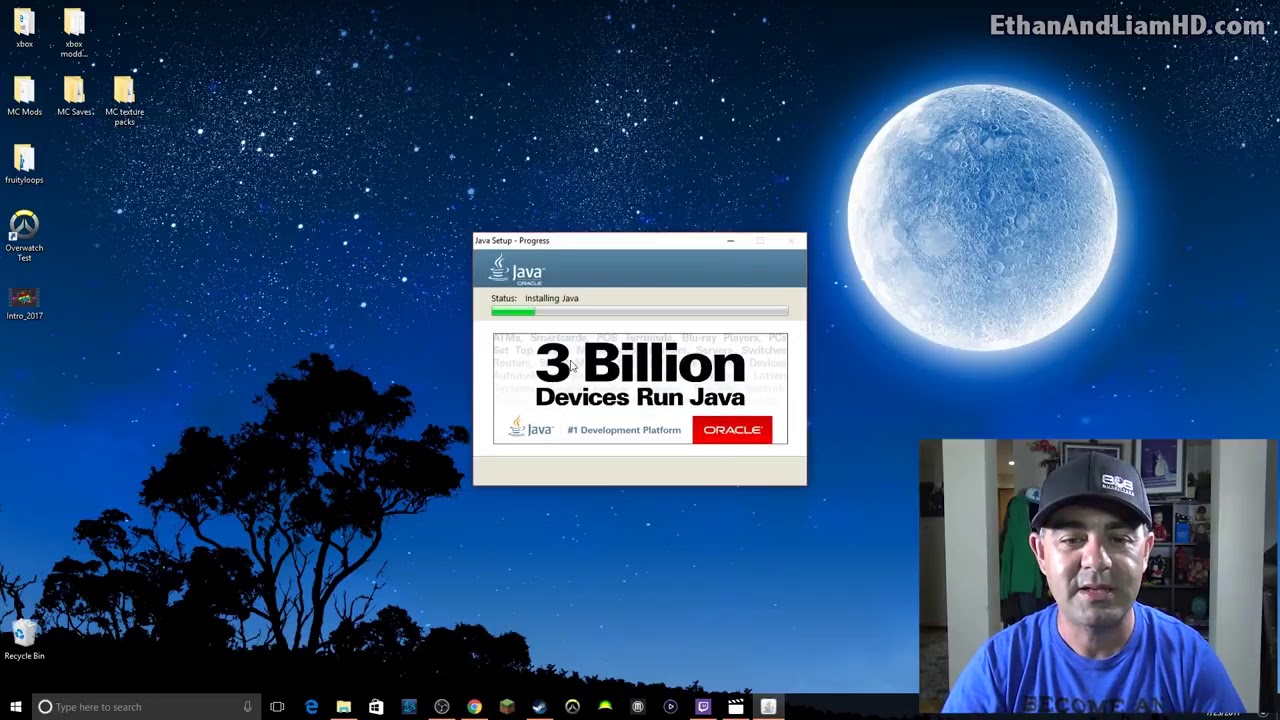This screenshot has height=720, width=1280.
Task: Open the xbox folder on desktop
Action: coord(24,27)
